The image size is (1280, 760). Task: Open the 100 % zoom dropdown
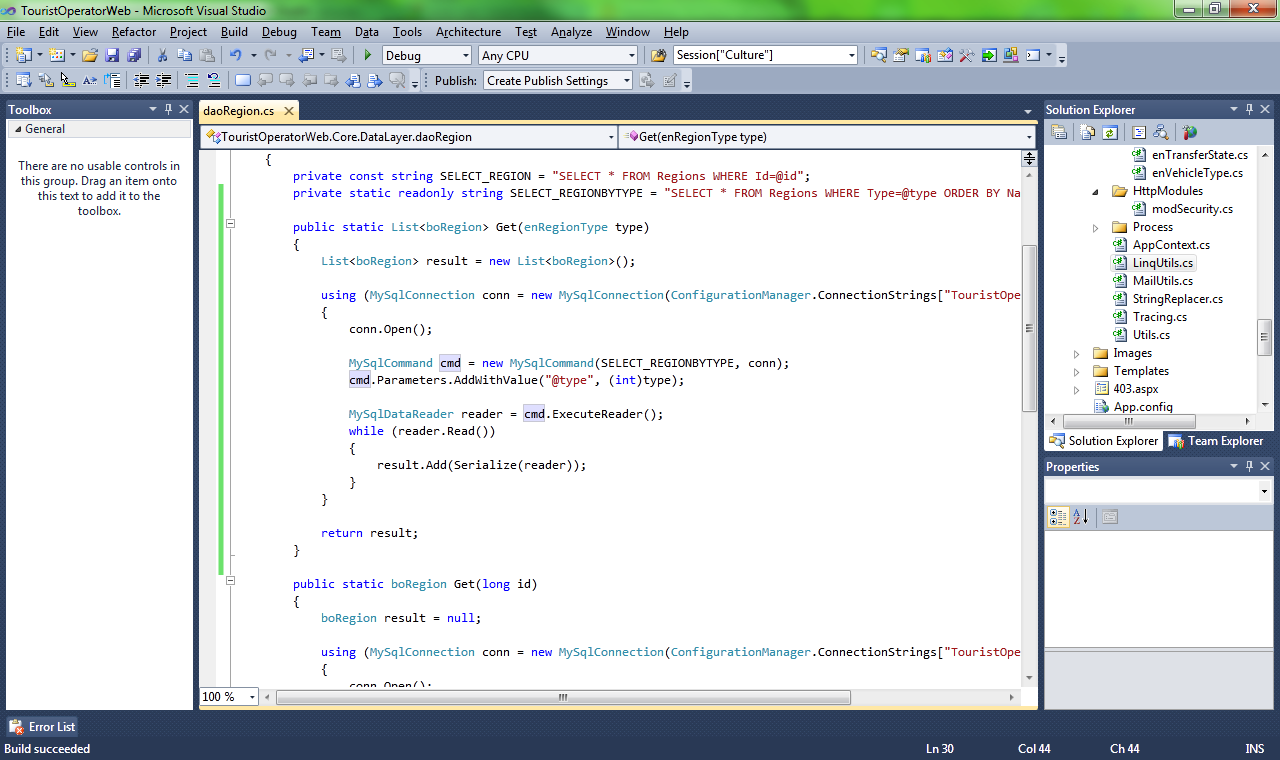click(x=250, y=697)
